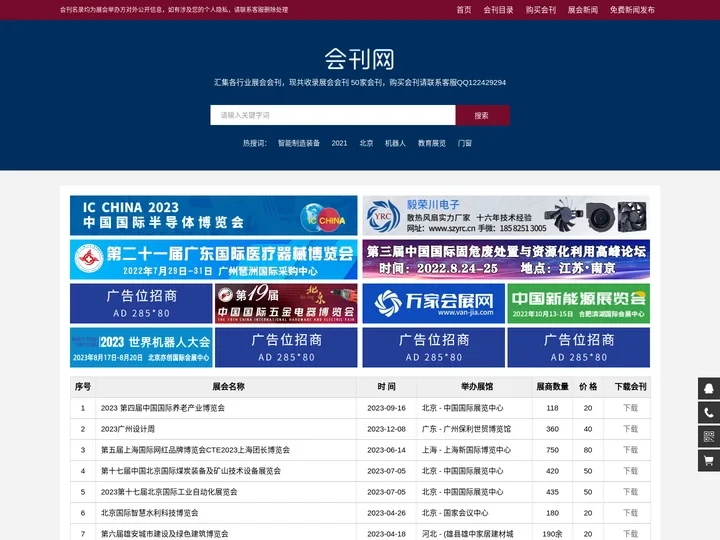Open the 中国新能源展览会 green banner
This screenshot has height=540, width=720.
(x=579, y=304)
